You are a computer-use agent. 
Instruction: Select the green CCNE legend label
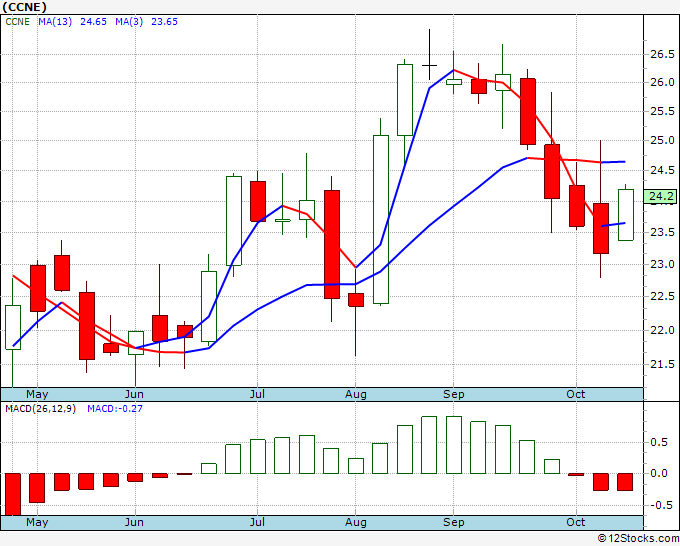tap(17, 22)
